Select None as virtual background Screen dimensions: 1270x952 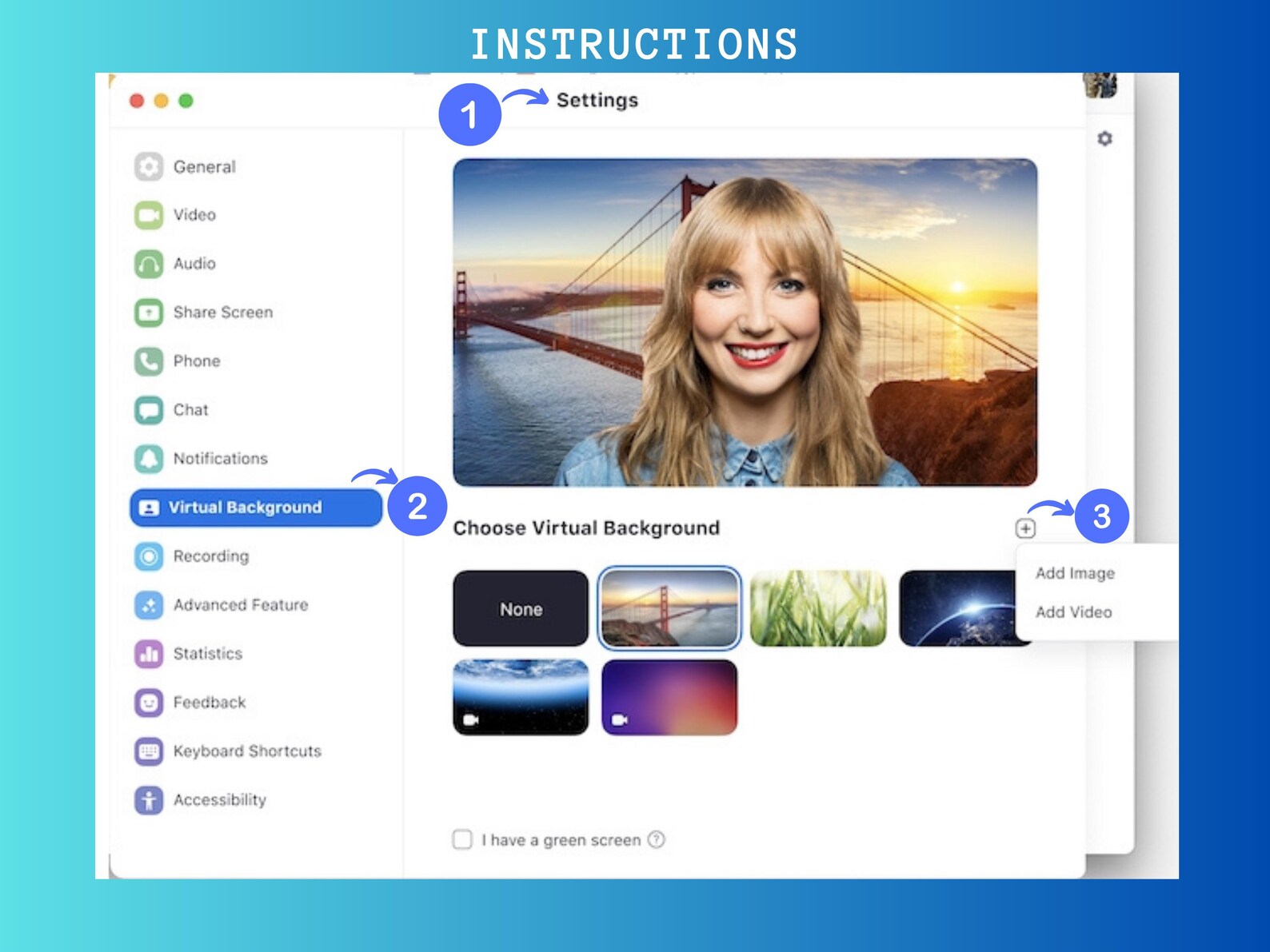pos(521,608)
